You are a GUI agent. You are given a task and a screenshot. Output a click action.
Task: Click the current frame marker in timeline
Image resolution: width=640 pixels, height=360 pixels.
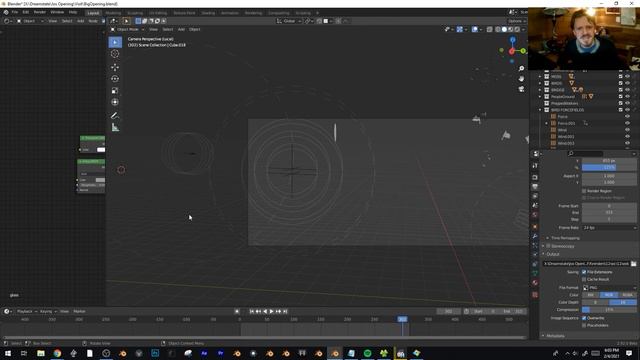tap(402, 319)
